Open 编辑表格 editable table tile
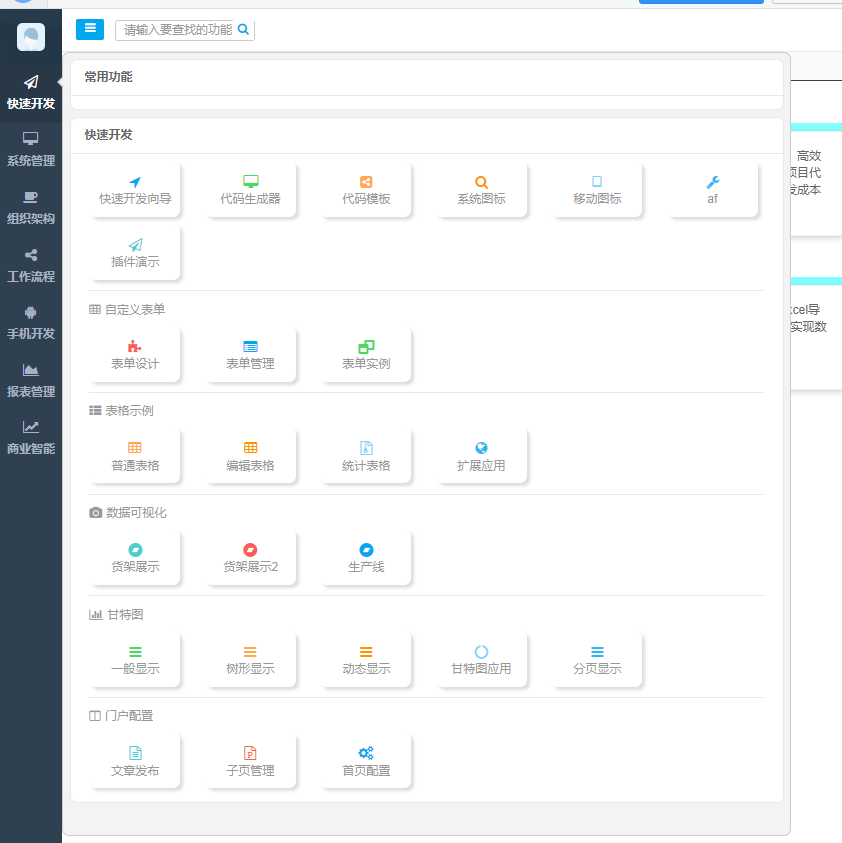Viewport: 842px width, 843px height. 251,457
